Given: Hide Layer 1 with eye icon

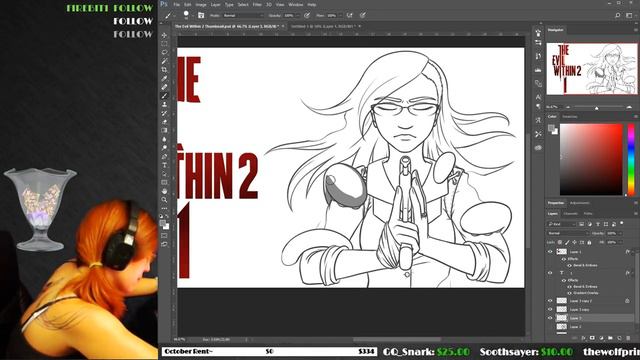Looking at the screenshot, I should [x=550, y=252].
